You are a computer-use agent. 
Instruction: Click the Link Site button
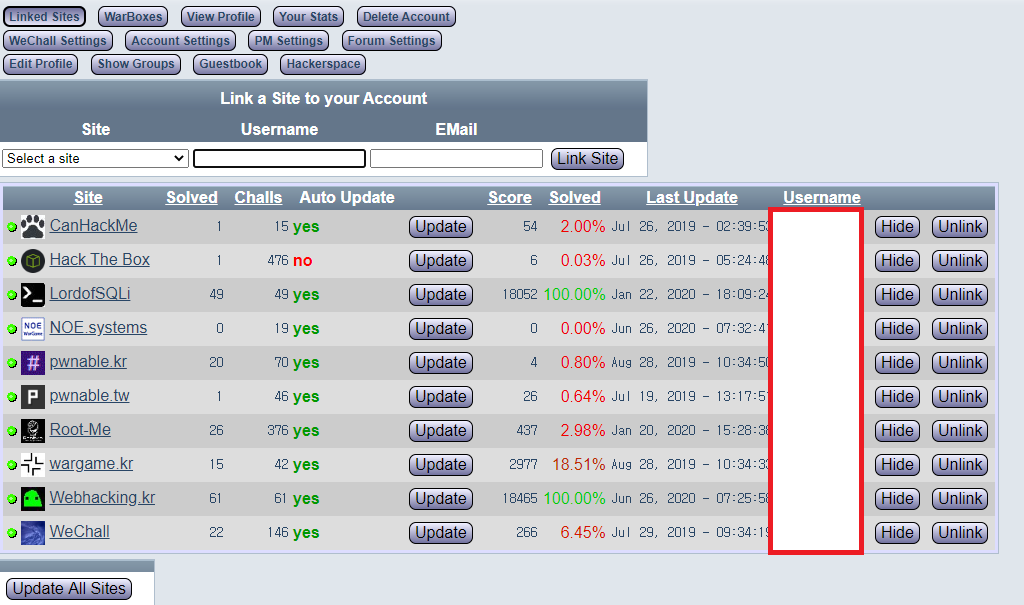587,159
